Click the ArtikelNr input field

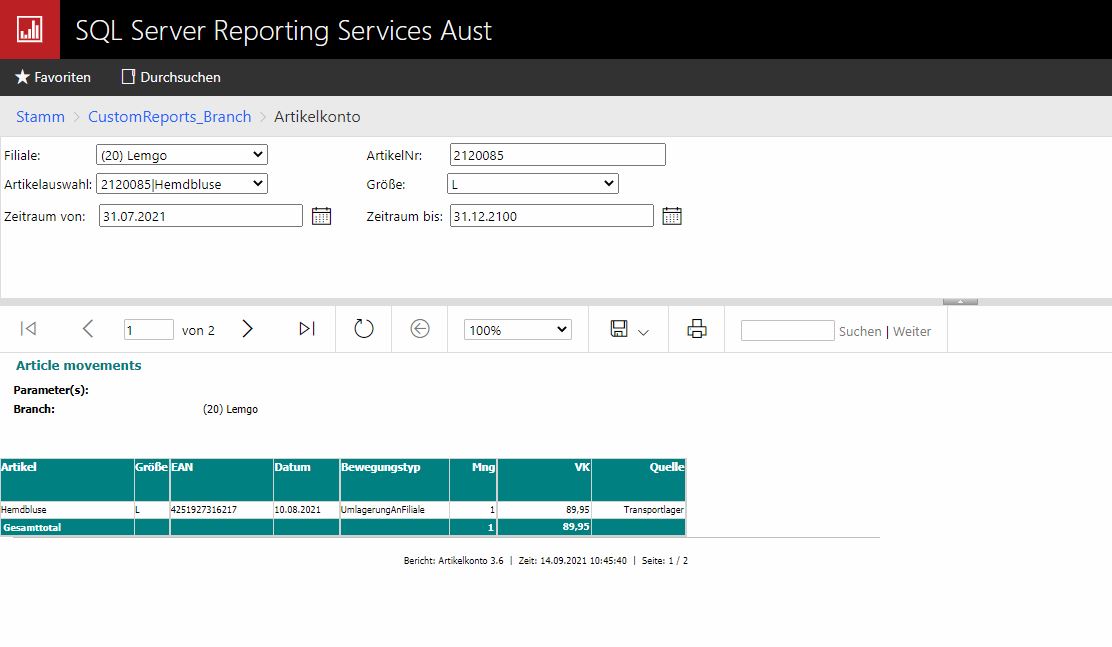(x=557, y=155)
